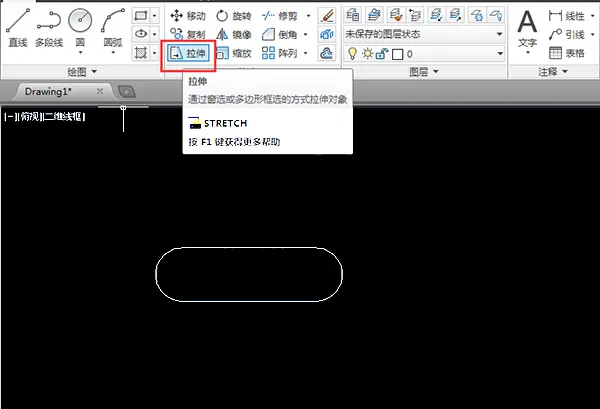Screen dimensions: 600x409
Task: Click the 缩放 (Scale) tool
Action: (x=233, y=53)
